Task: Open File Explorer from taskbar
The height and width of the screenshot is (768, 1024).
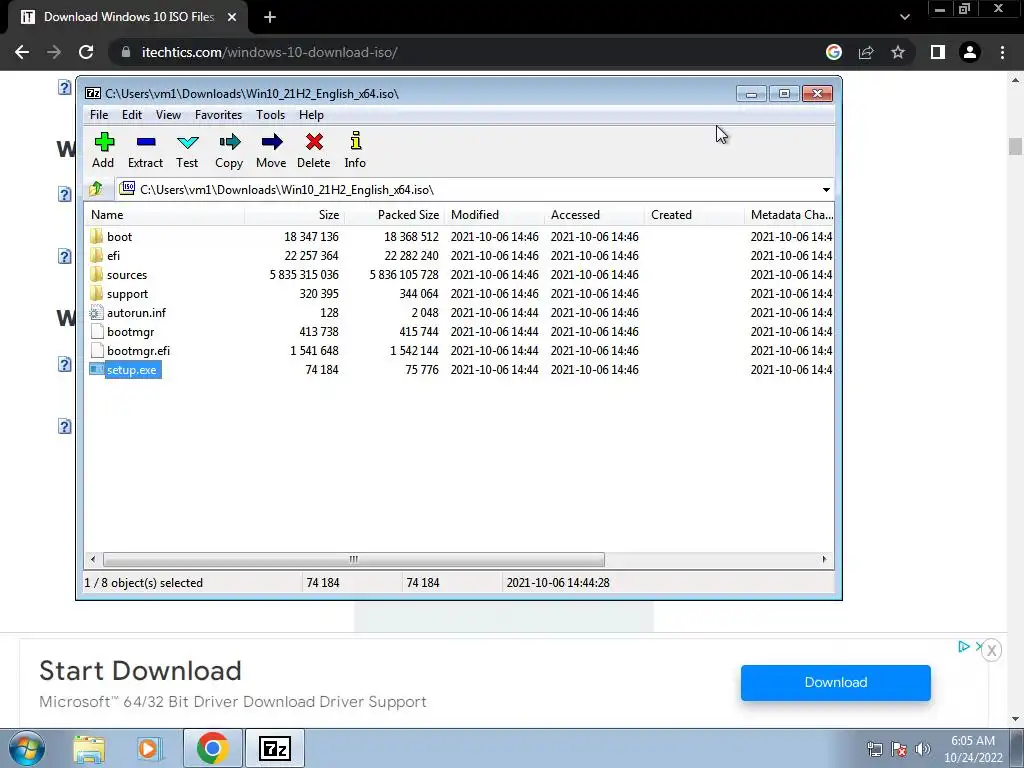Action: pos(89,748)
